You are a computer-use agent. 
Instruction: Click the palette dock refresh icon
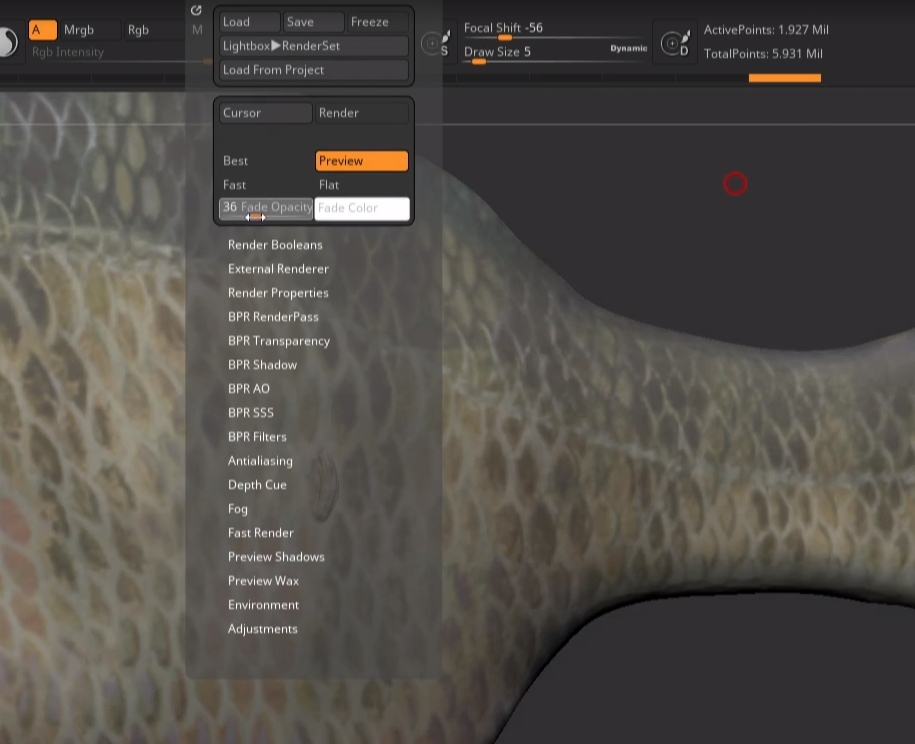coord(196,10)
